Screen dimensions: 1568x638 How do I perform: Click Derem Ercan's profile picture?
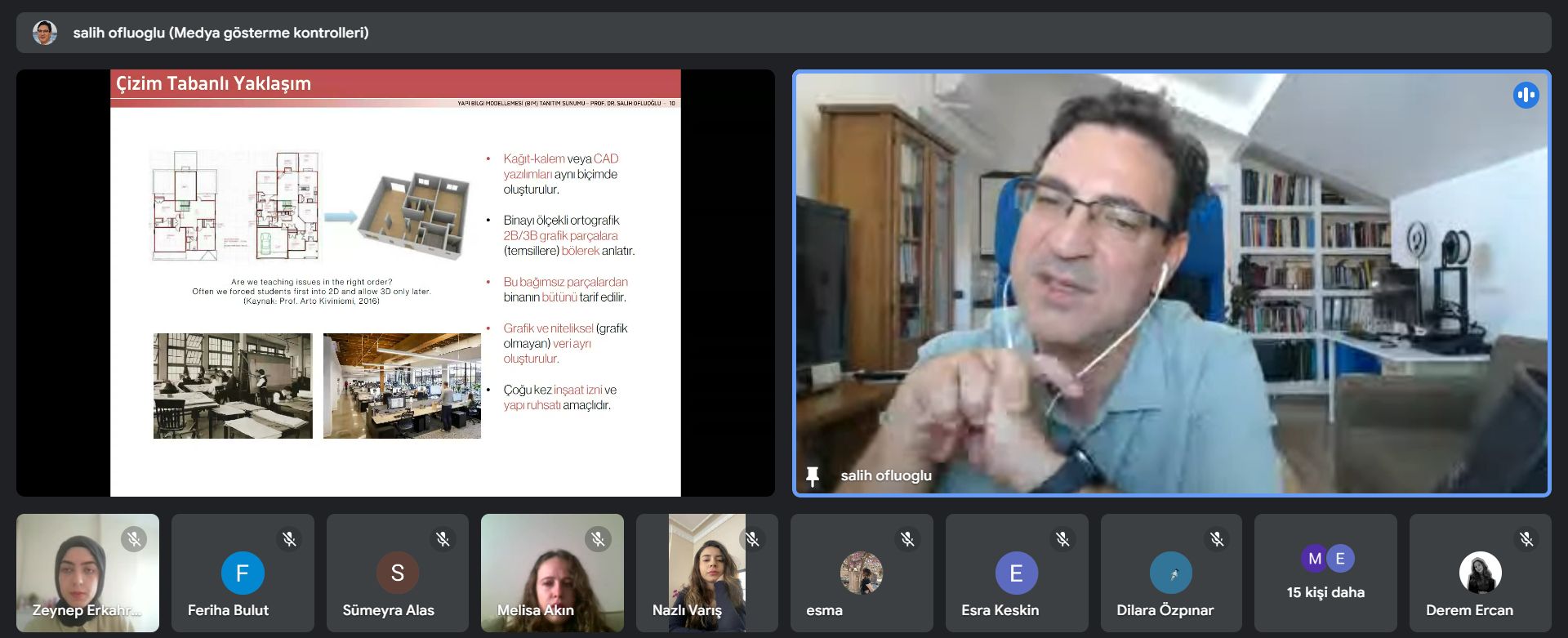(x=1480, y=573)
